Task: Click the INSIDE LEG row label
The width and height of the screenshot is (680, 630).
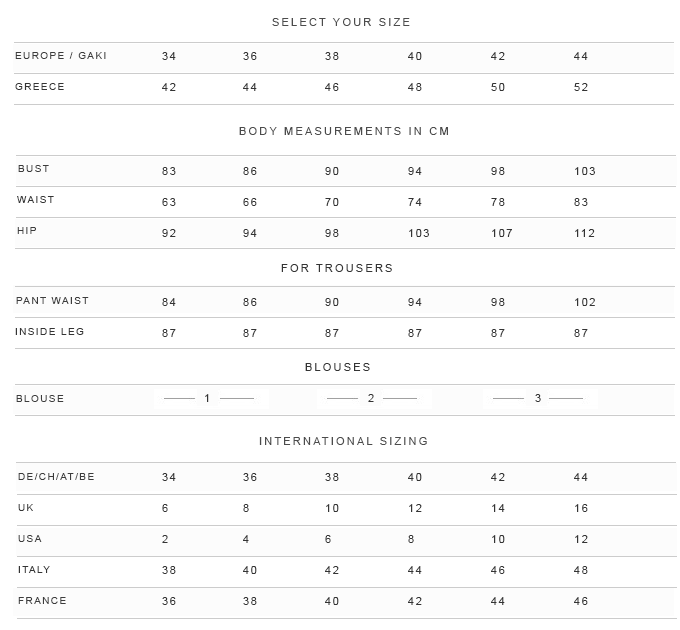Action: pos(49,332)
